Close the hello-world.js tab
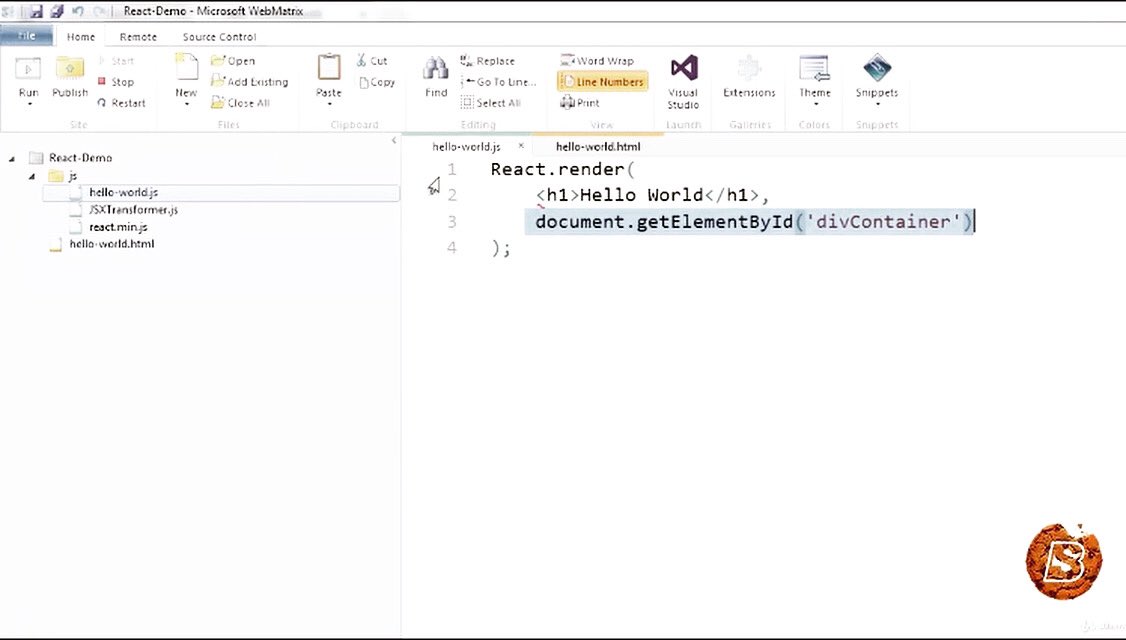This screenshot has height=640, width=1126. 521,146
